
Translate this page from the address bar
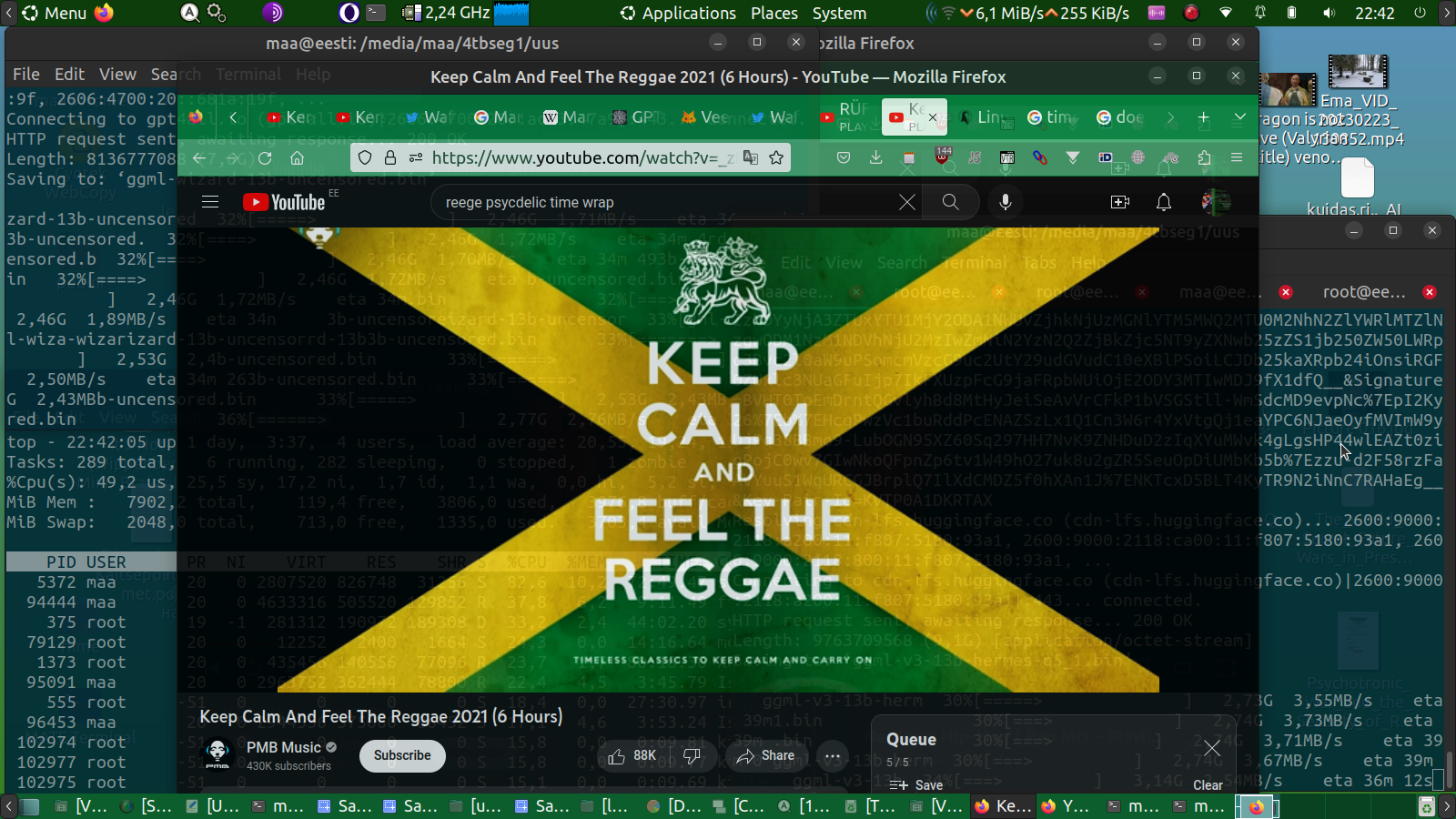click(751, 157)
